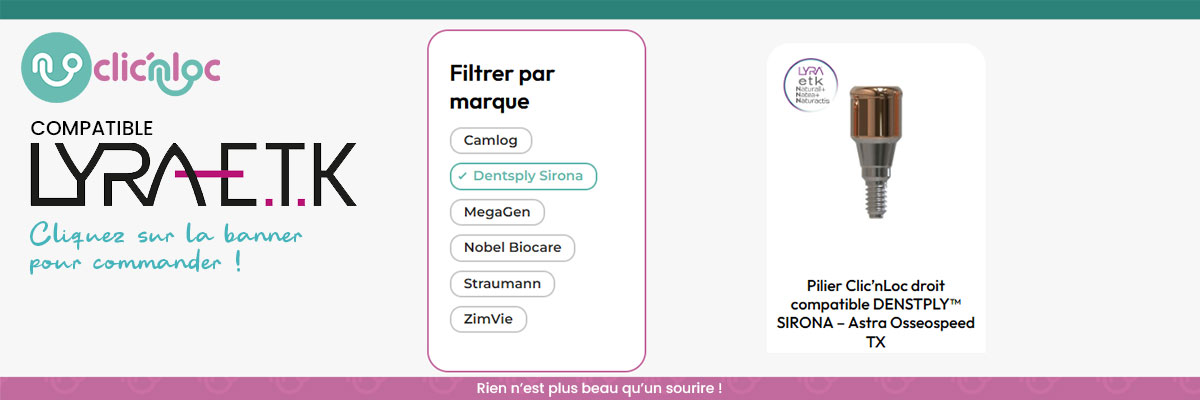Click the checkmark icon in Dentsply Sirona chip
The width and height of the screenshot is (1200, 400).
pos(463,176)
